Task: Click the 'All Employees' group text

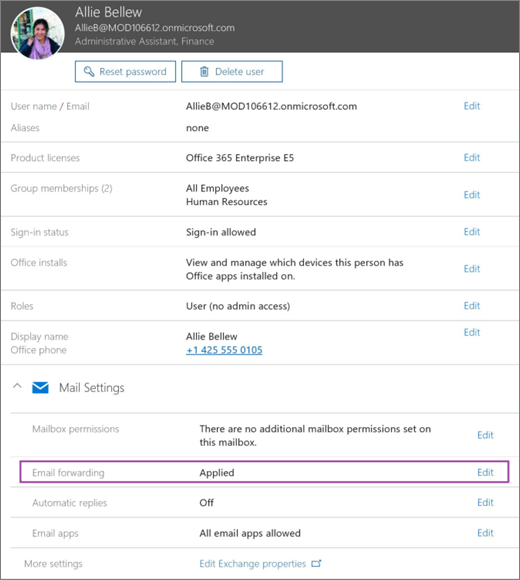Action: coord(217,188)
